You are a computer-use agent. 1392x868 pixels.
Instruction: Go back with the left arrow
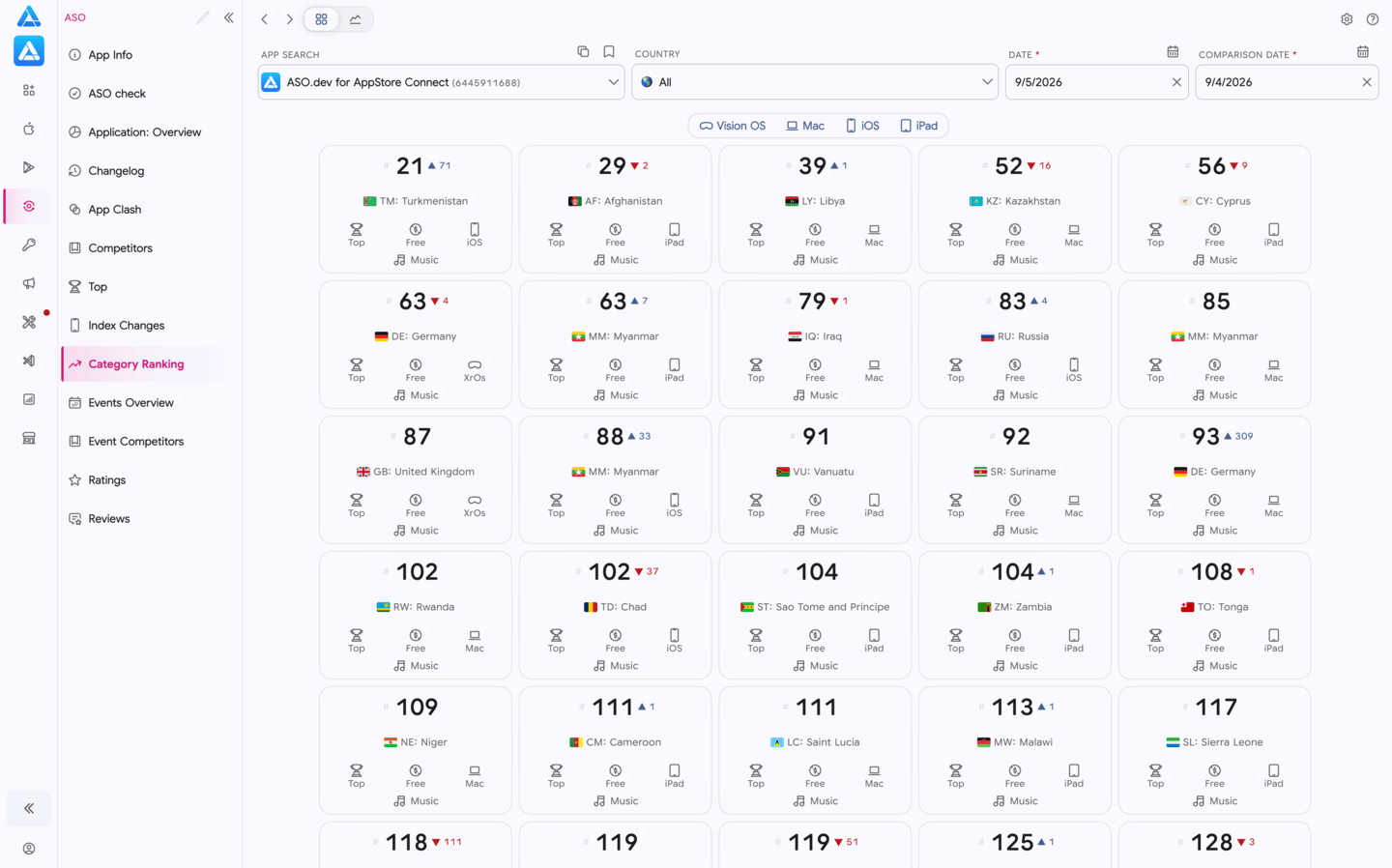pos(264,19)
